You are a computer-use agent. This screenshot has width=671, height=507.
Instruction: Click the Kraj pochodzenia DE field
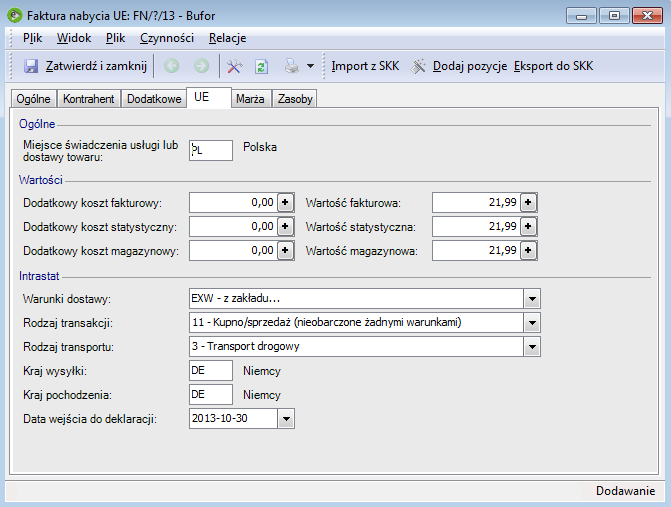pyautogui.click(x=211, y=394)
